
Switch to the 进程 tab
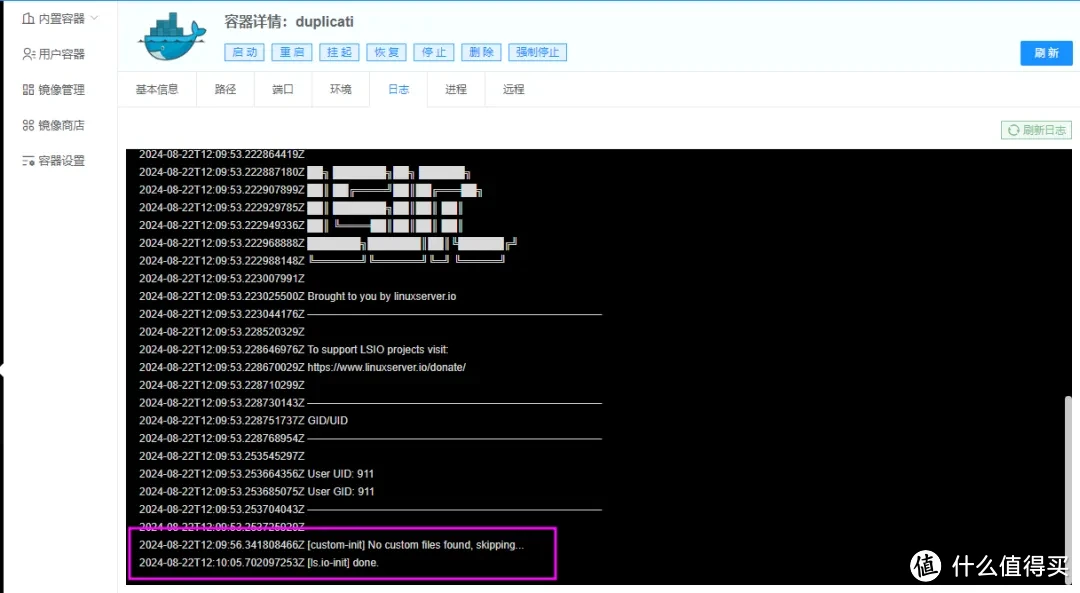coord(456,90)
